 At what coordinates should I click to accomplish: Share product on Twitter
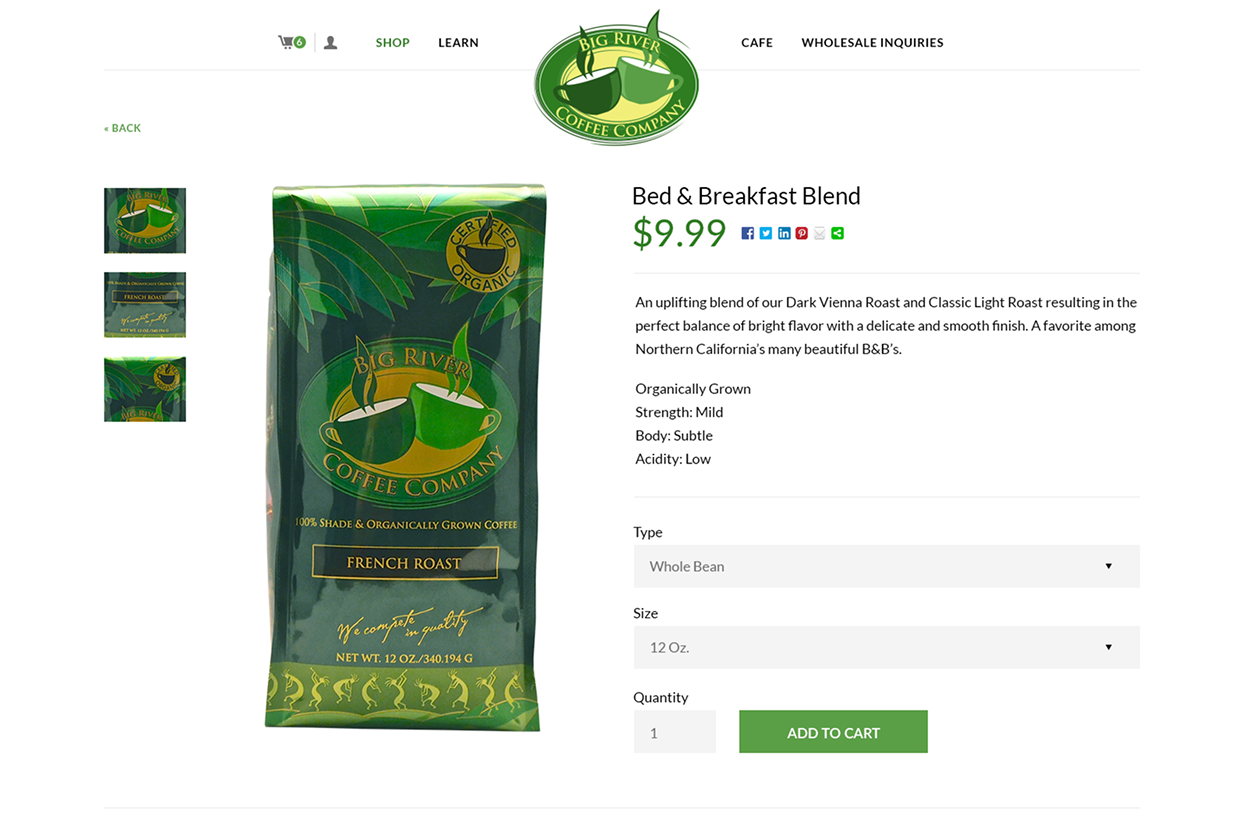[x=765, y=233]
